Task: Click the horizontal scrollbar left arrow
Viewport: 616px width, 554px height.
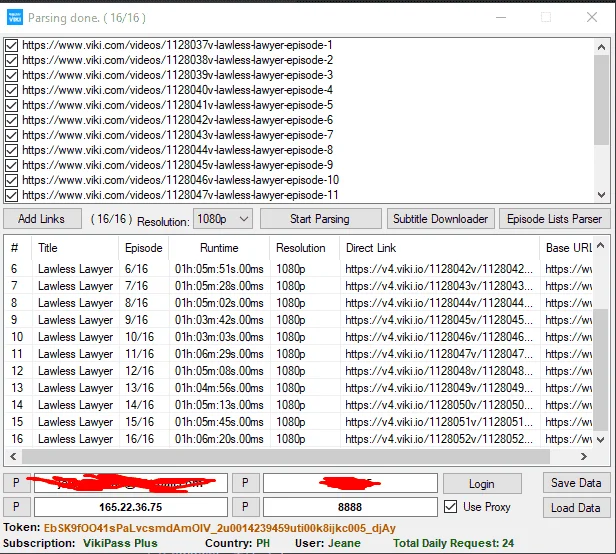Action: (x=13, y=456)
